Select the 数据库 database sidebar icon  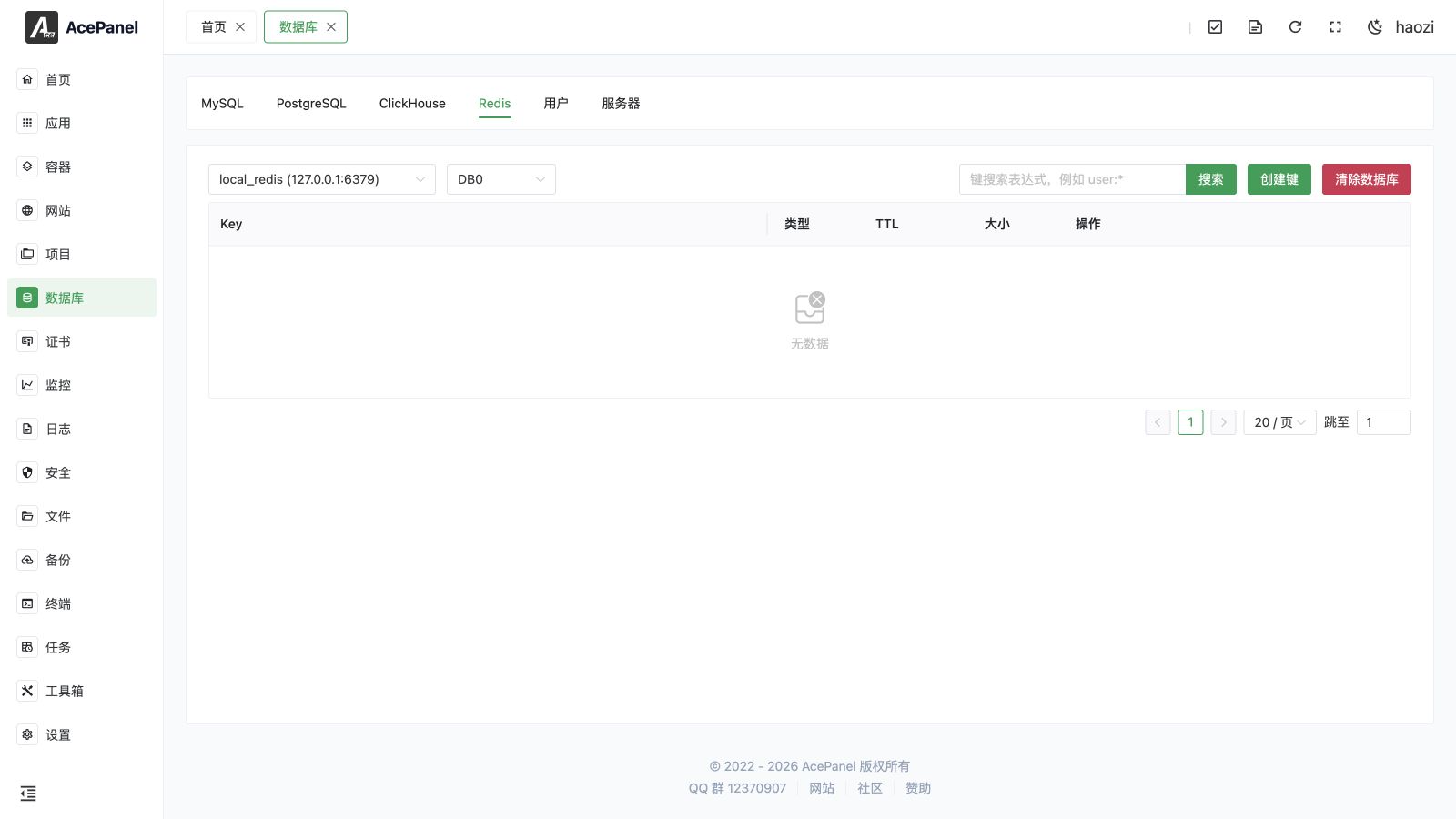coord(27,298)
